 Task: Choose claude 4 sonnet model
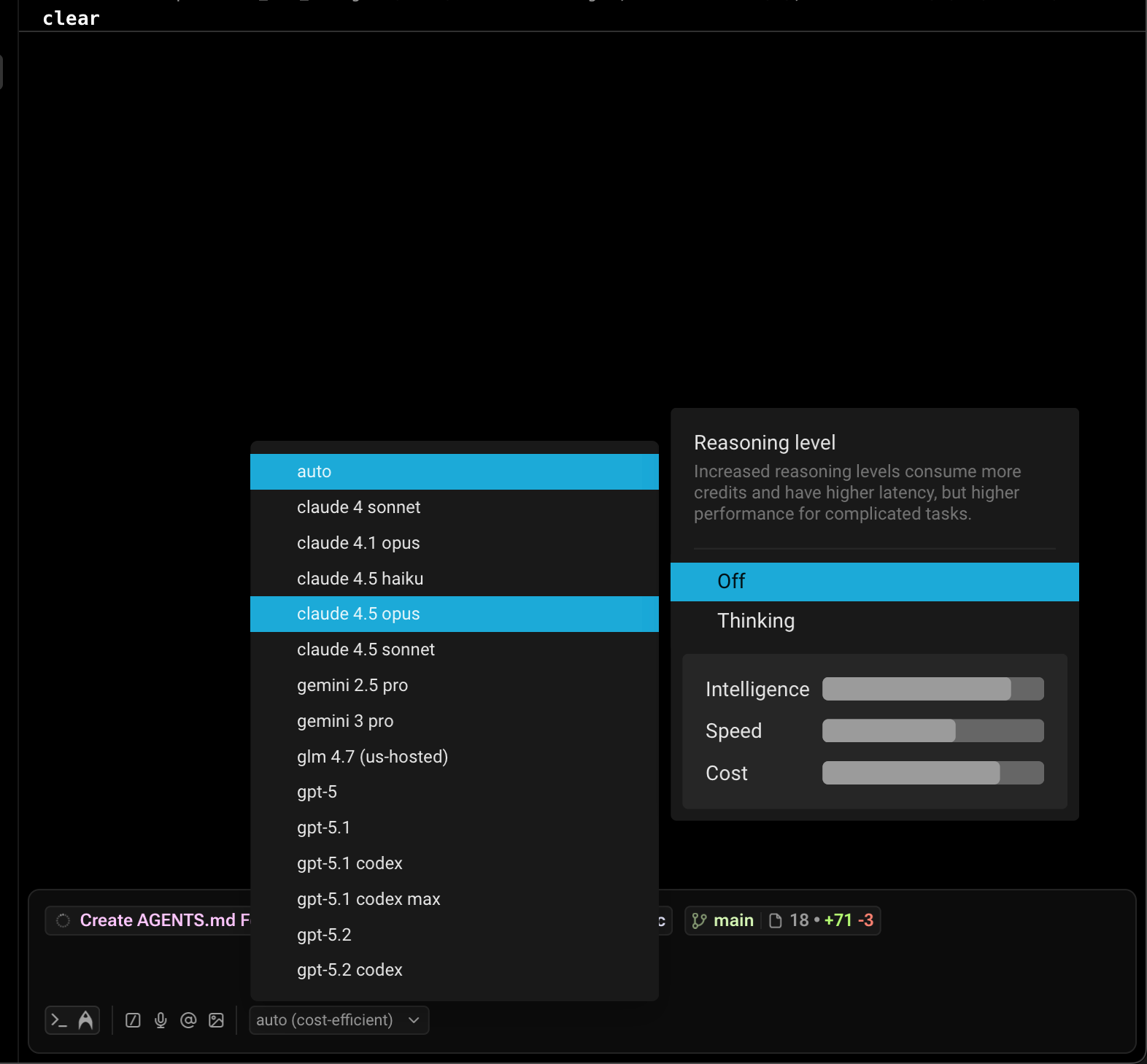(x=455, y=507)
